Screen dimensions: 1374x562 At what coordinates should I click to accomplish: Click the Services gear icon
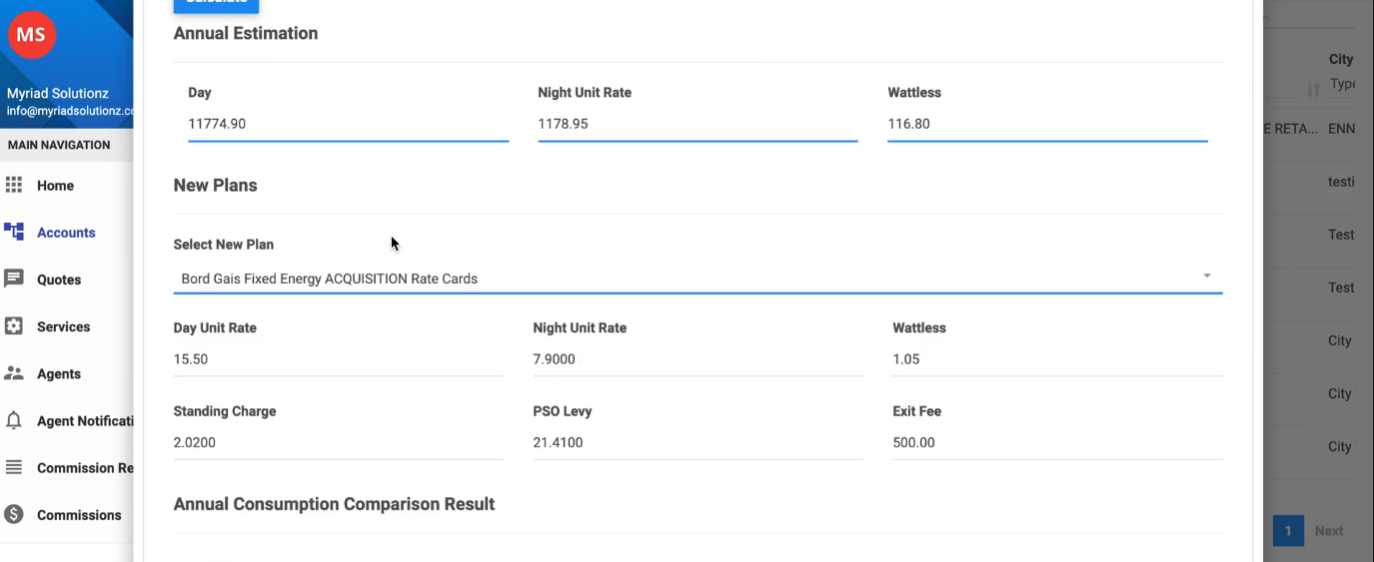coord(14,326)
